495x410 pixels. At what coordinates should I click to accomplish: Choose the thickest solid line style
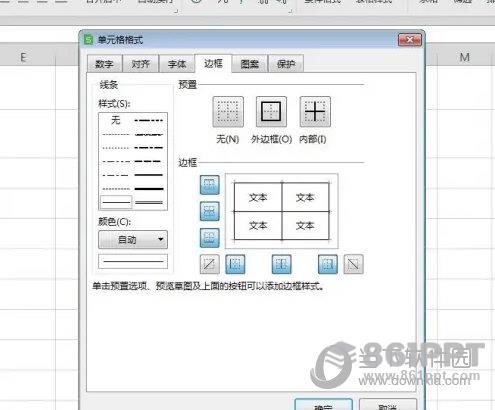(149, 189)
